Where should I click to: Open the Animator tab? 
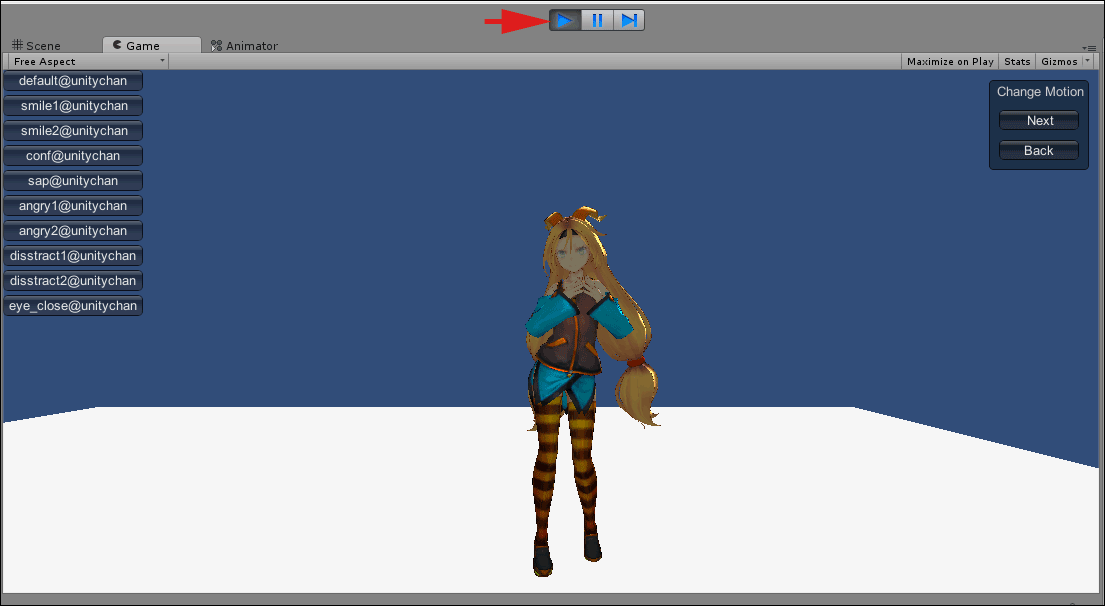coord(245,46)
